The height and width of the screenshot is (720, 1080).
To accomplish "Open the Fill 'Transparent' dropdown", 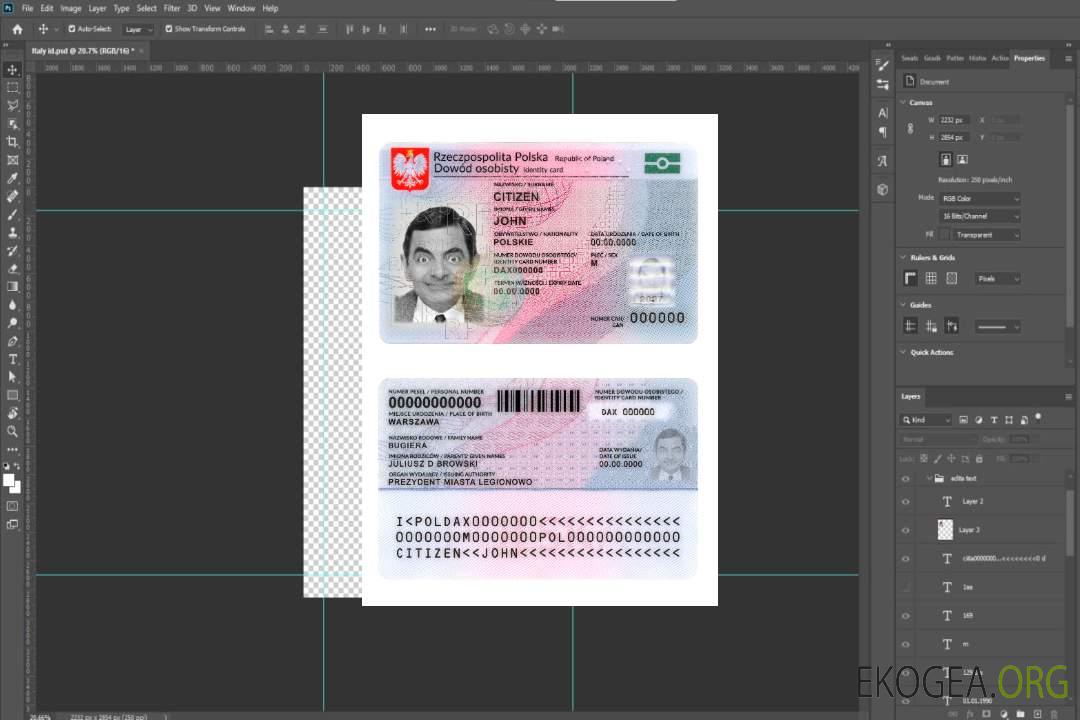I will coord(986,235).
